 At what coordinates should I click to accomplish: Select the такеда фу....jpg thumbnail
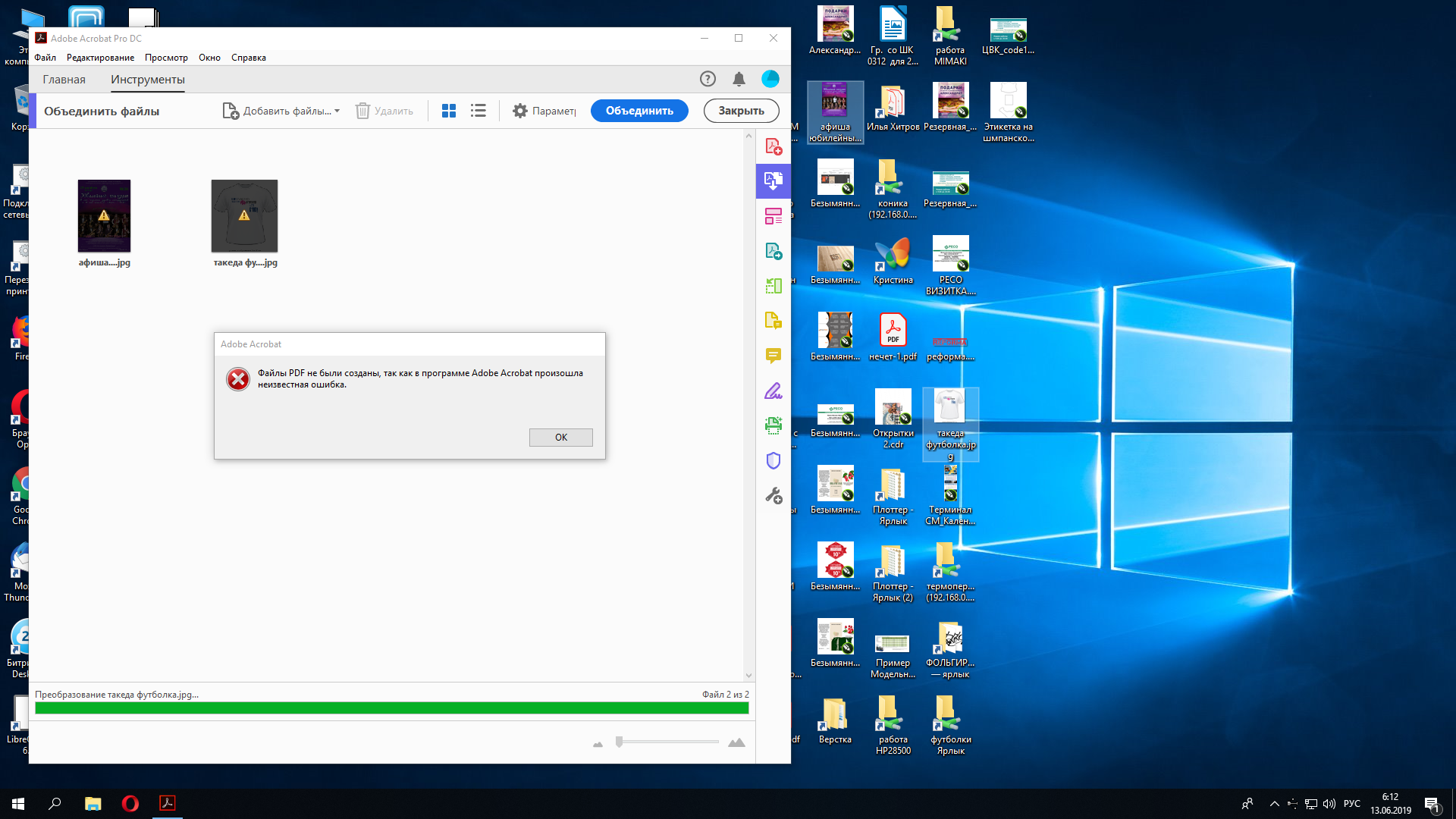click(x=244, y=216)
